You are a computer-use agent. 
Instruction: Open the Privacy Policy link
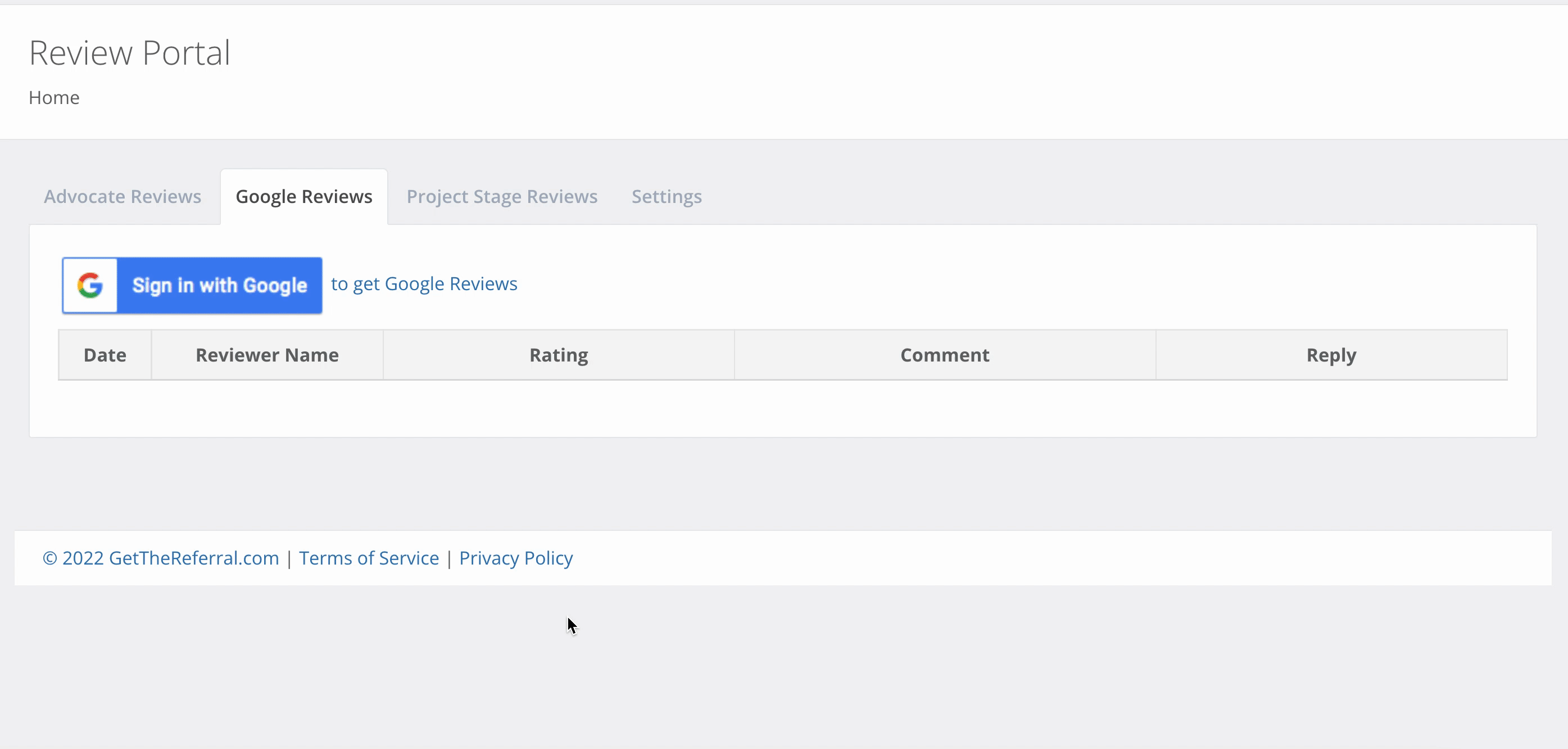pos(516,558)
